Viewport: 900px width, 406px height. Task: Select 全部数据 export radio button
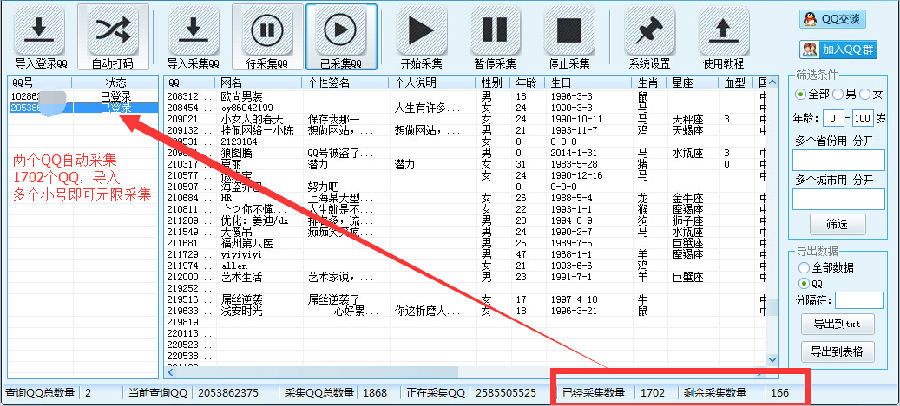point(803,268)
